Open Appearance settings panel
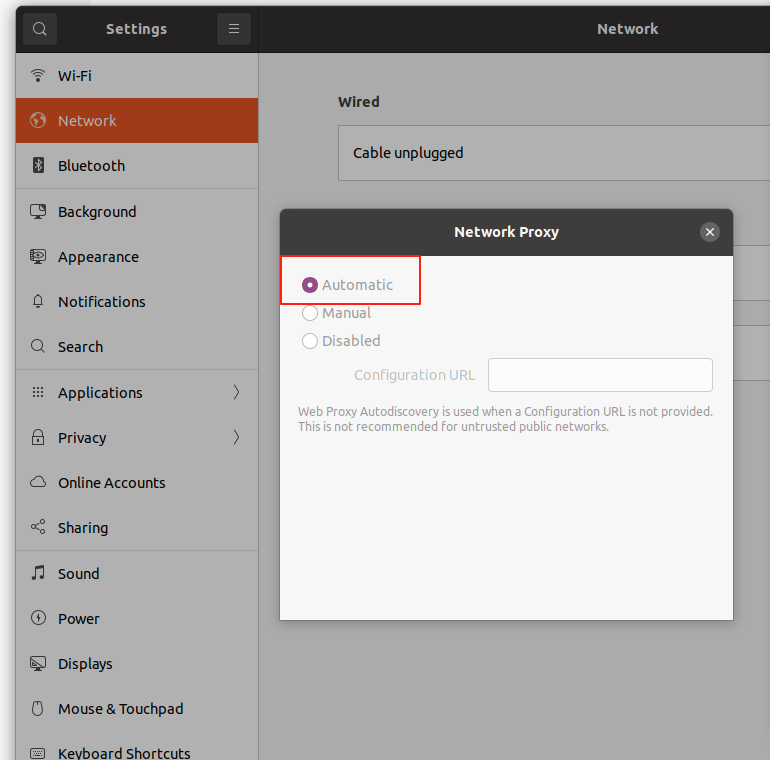This screenshot has width=770, height=760. coord(137,257)
